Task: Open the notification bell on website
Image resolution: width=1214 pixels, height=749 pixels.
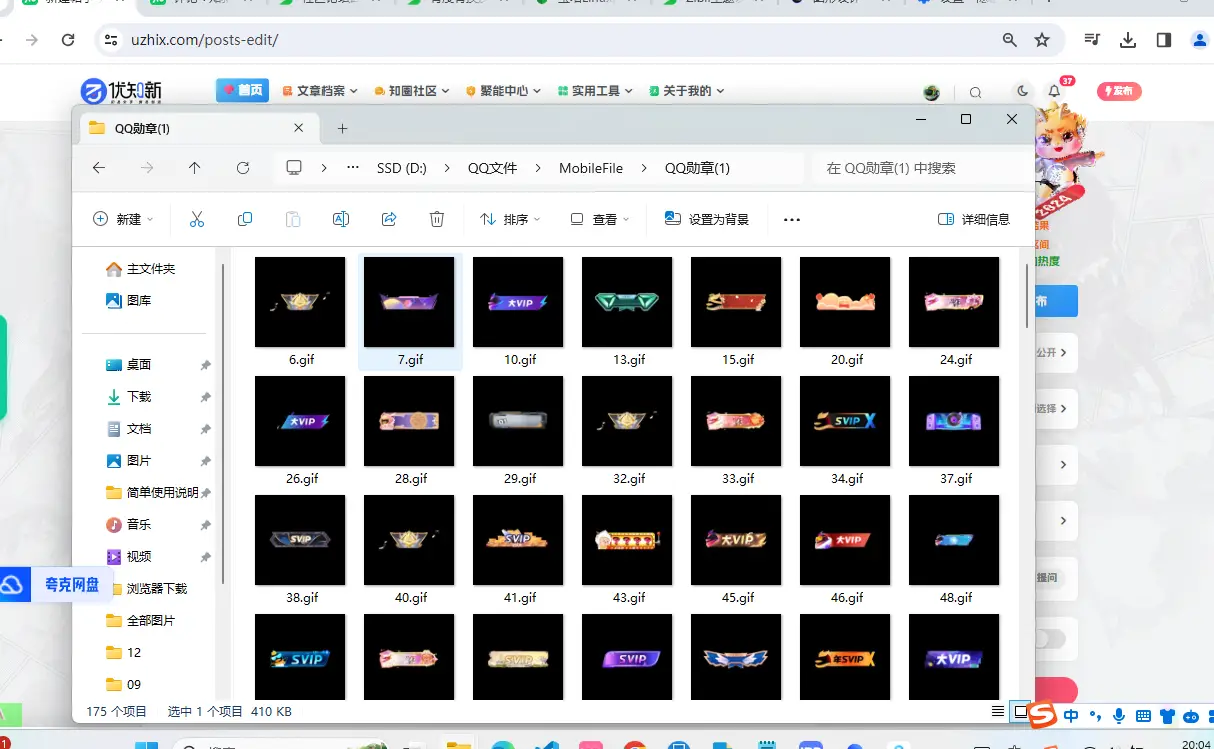Action: (1054, 91)
